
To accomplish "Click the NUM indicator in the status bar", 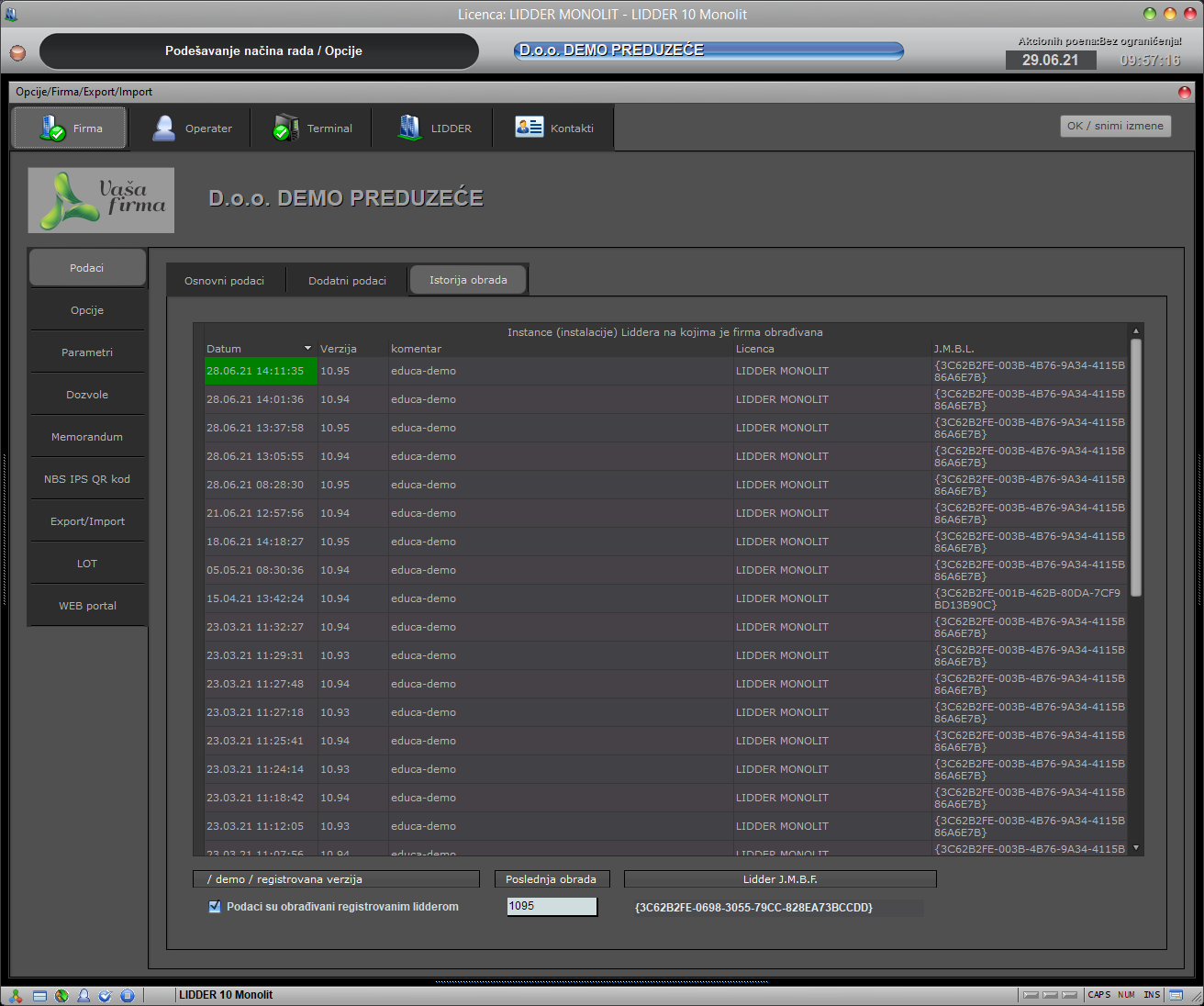I will point(1126,995).
